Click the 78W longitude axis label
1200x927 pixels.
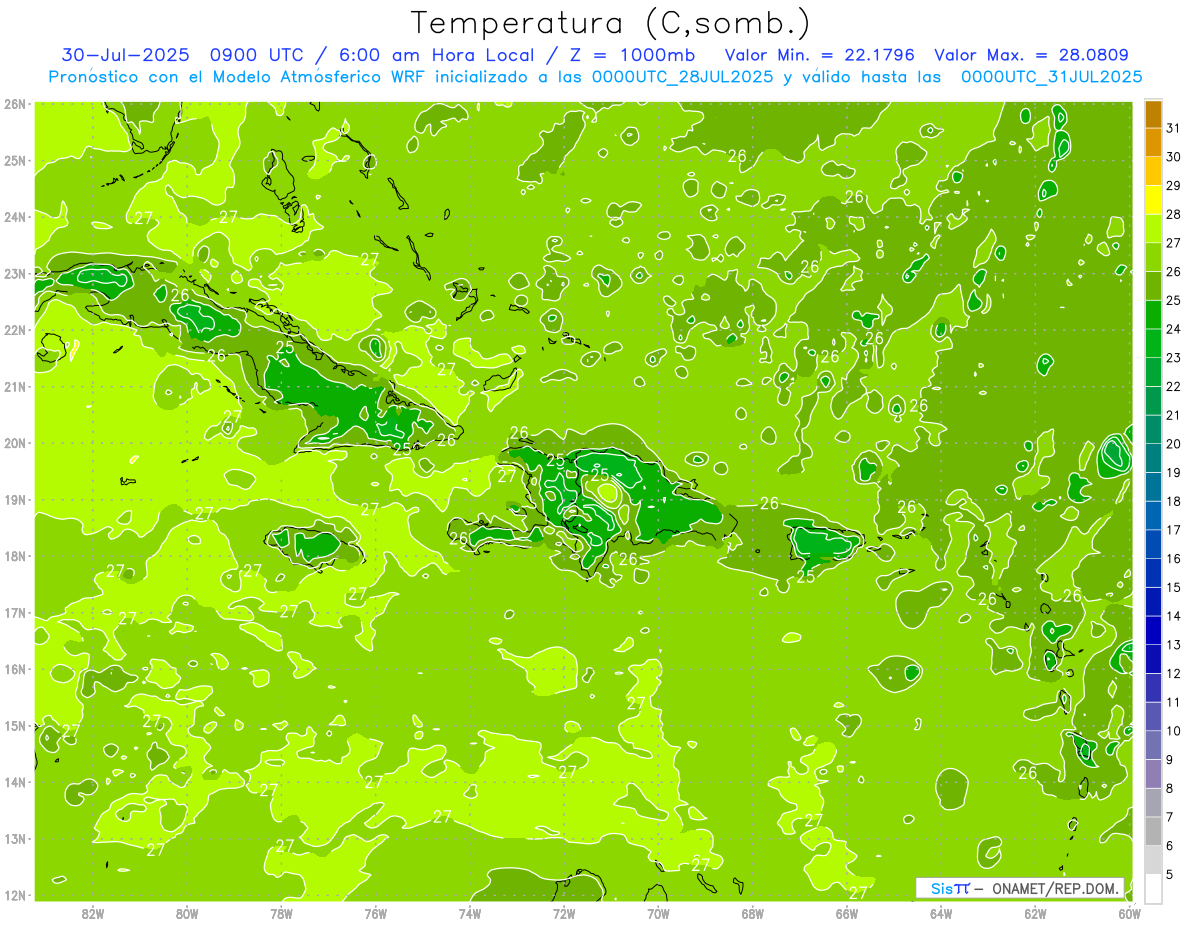coord(281,913)
